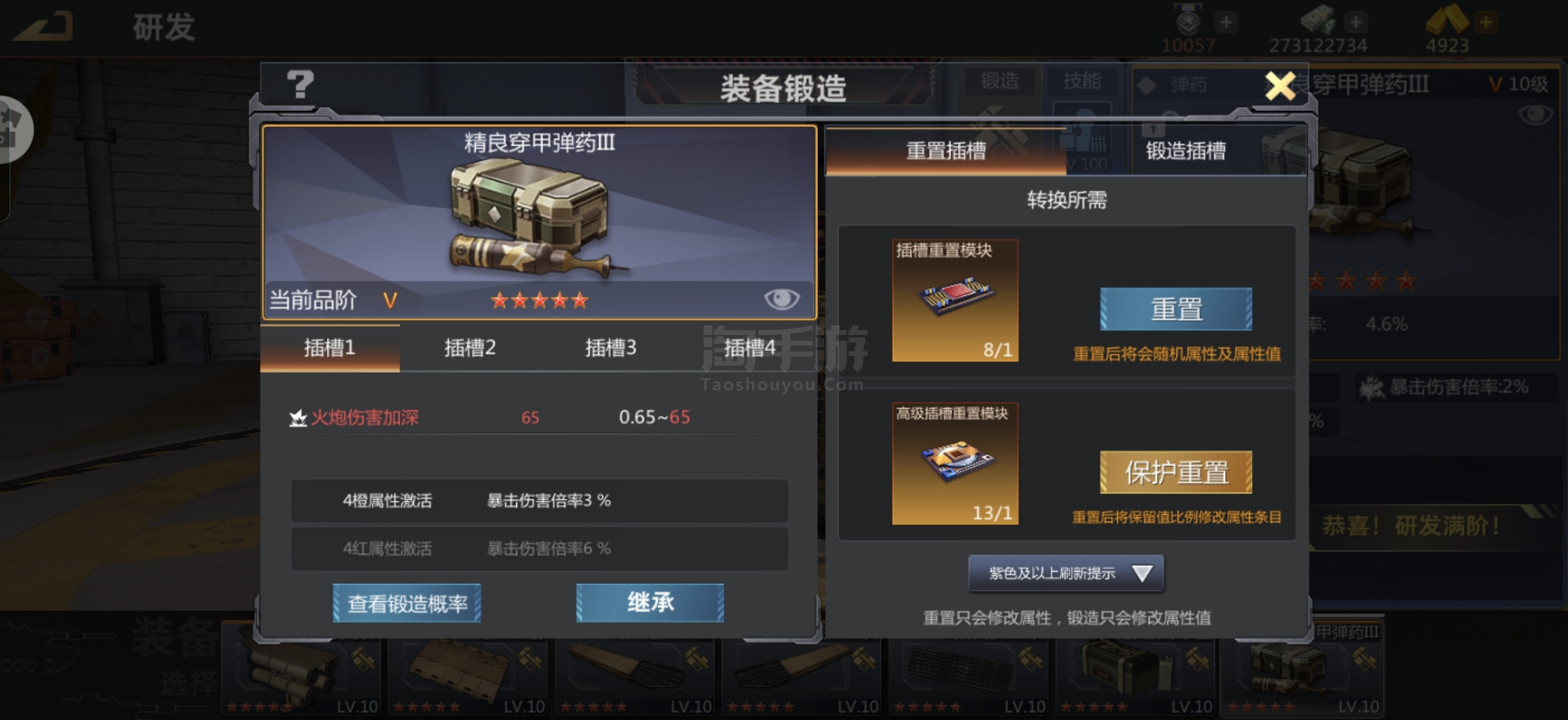1568x720 pixels.
Task: Click the blue 重置 button
Action: coord(1176,309)
